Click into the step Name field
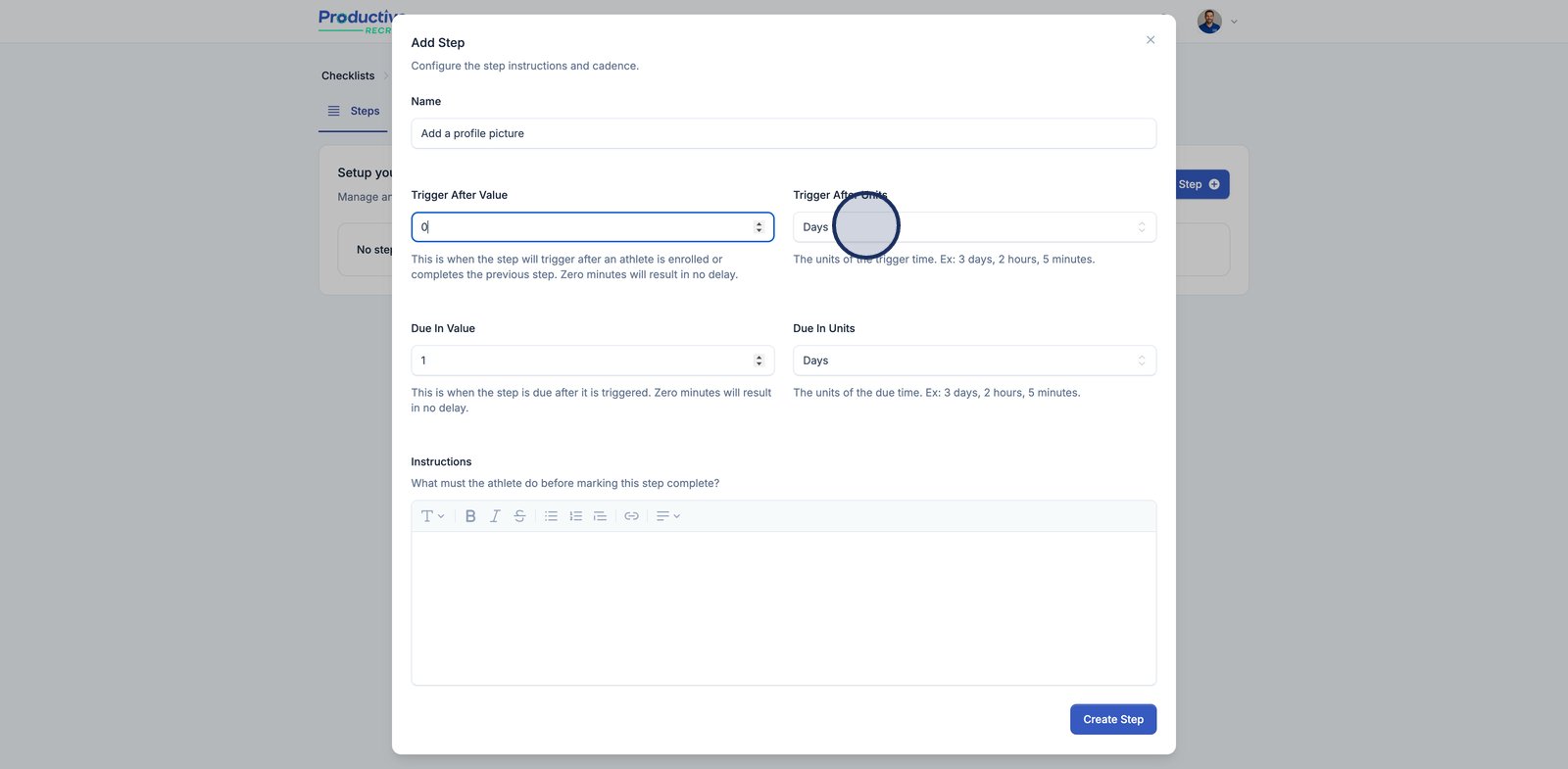The width and height of the screenshot is (1568, 769). pyautogui.click(x=783, y=133)
